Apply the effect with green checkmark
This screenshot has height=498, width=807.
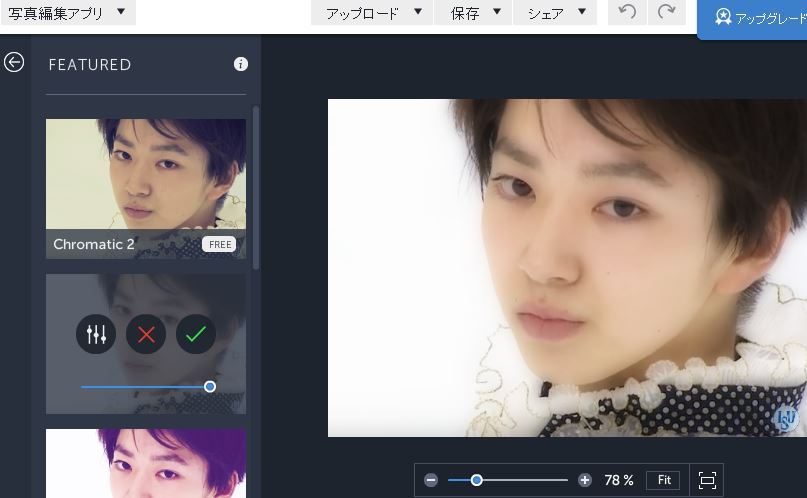196,334
